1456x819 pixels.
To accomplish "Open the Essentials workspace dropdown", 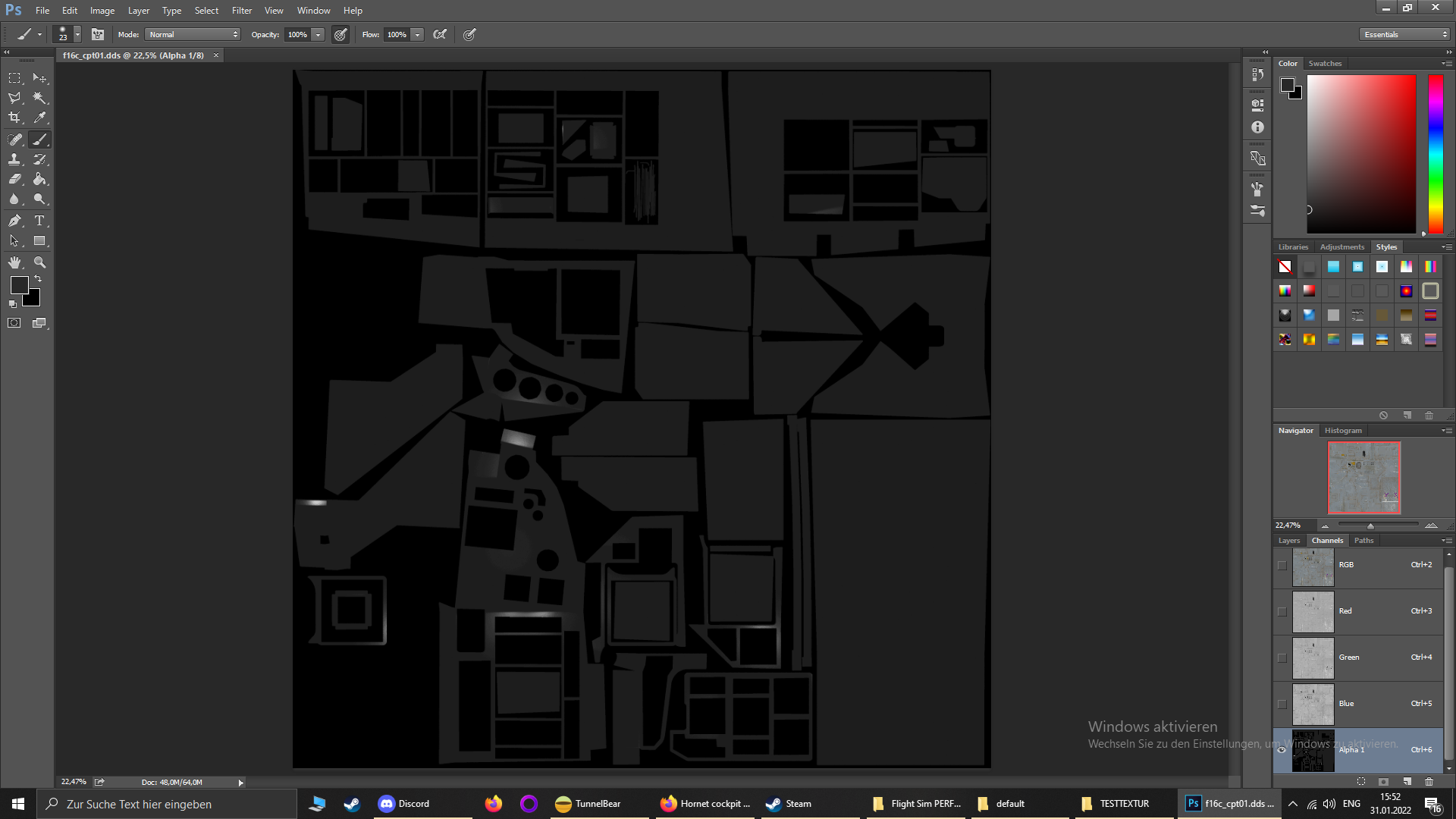I will click(x=1404, y=34).
